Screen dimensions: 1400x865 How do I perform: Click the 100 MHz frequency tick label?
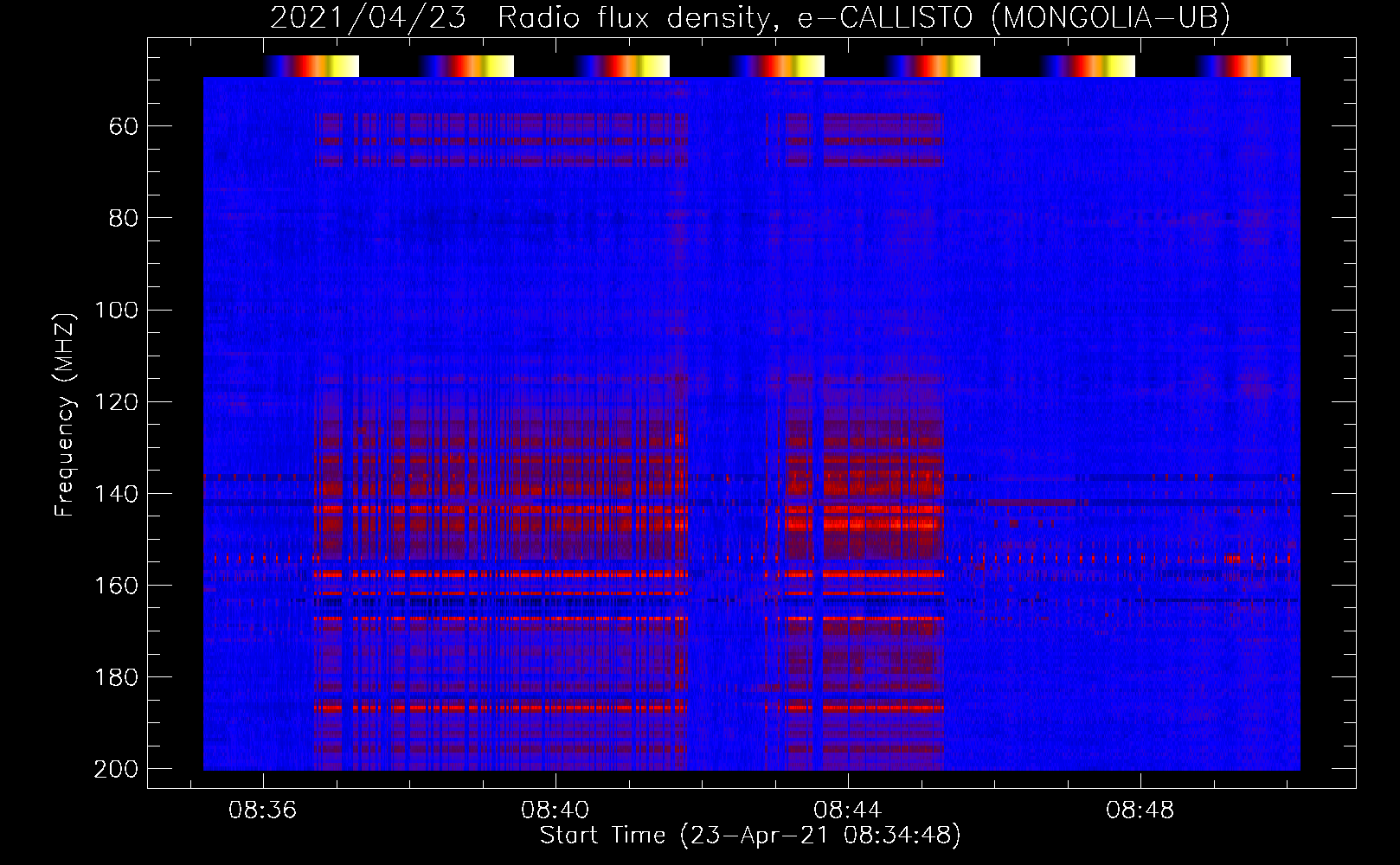click(x=116, y=311)
